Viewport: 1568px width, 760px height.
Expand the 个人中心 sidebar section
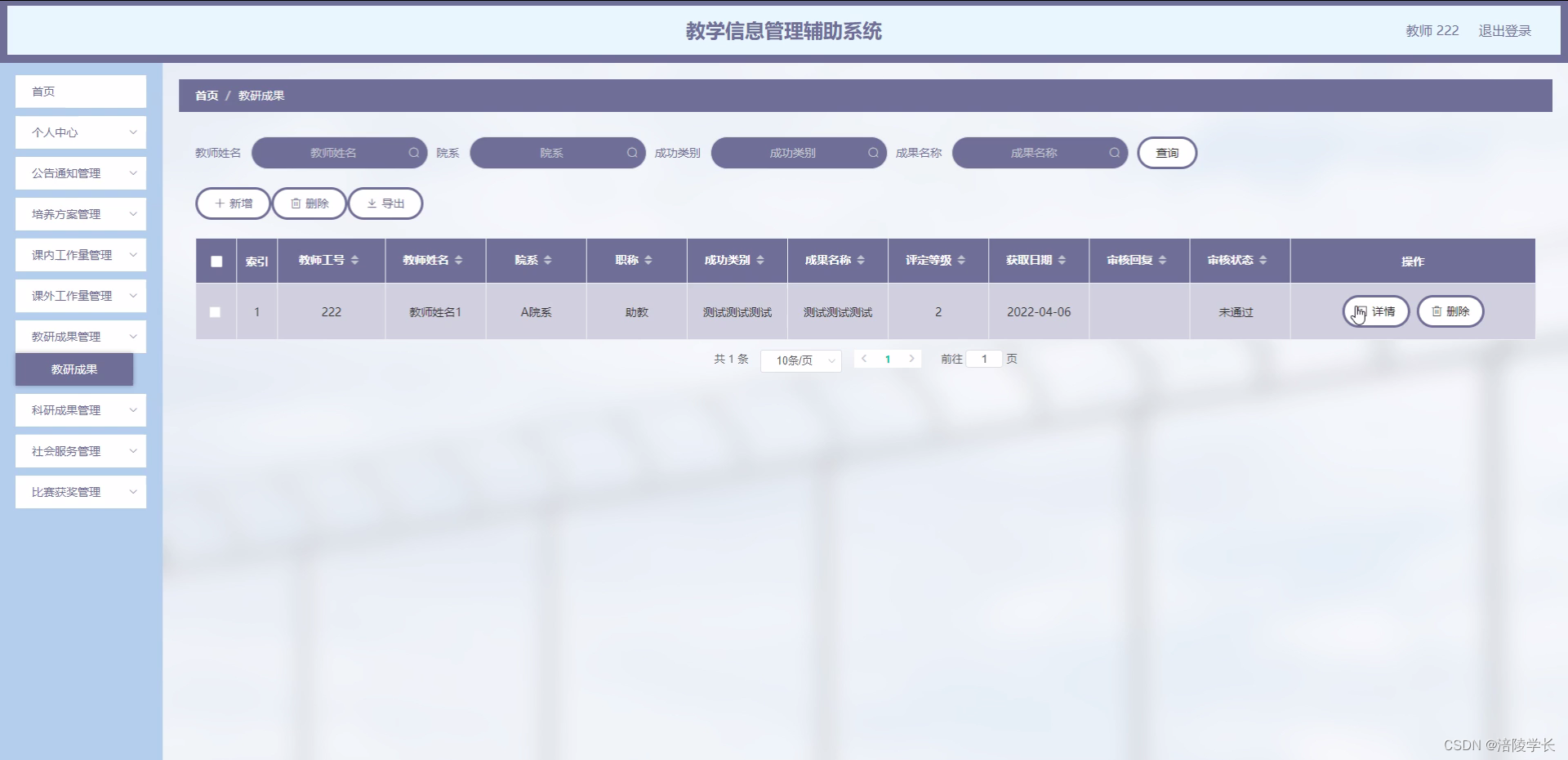coord(80,132)
